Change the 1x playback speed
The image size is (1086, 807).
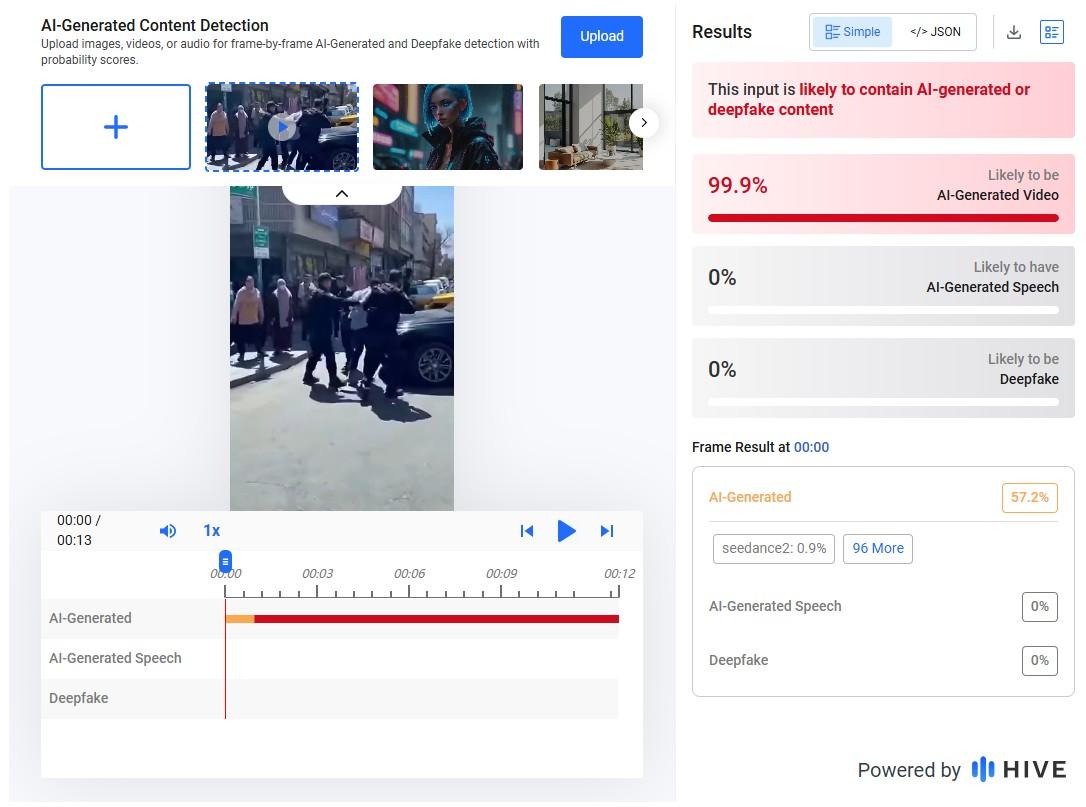click(x=212, y=531)
